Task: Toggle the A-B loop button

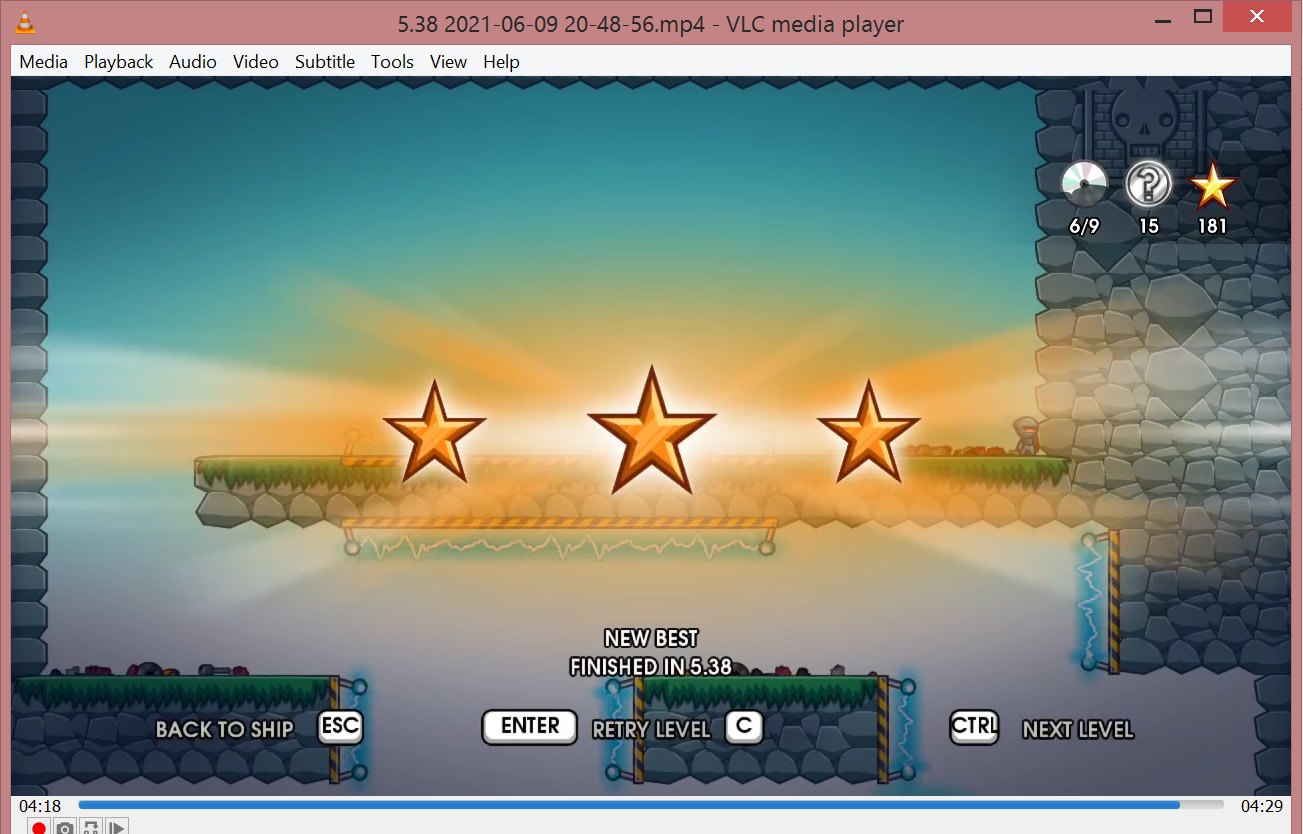Action: pos(91,827)
